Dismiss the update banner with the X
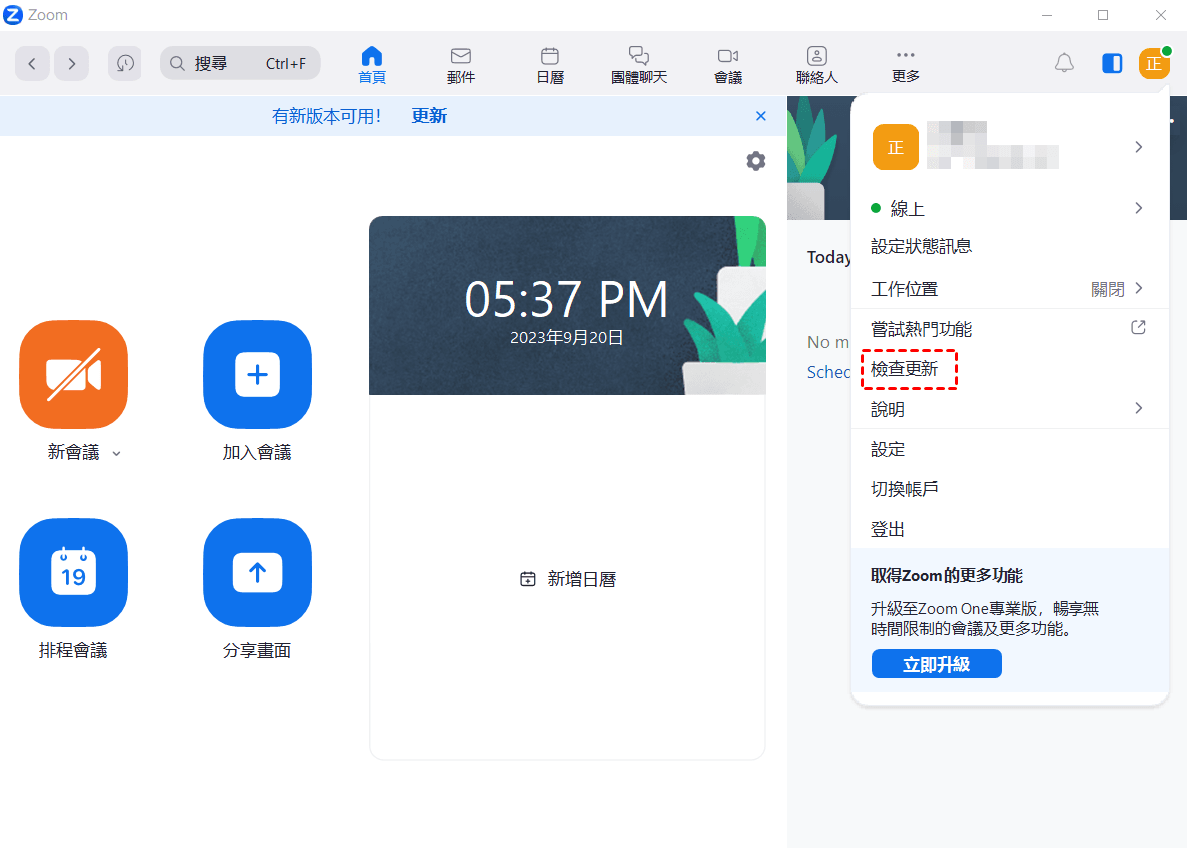Viewport: 1187px width, 848px height. click(761, 116)
